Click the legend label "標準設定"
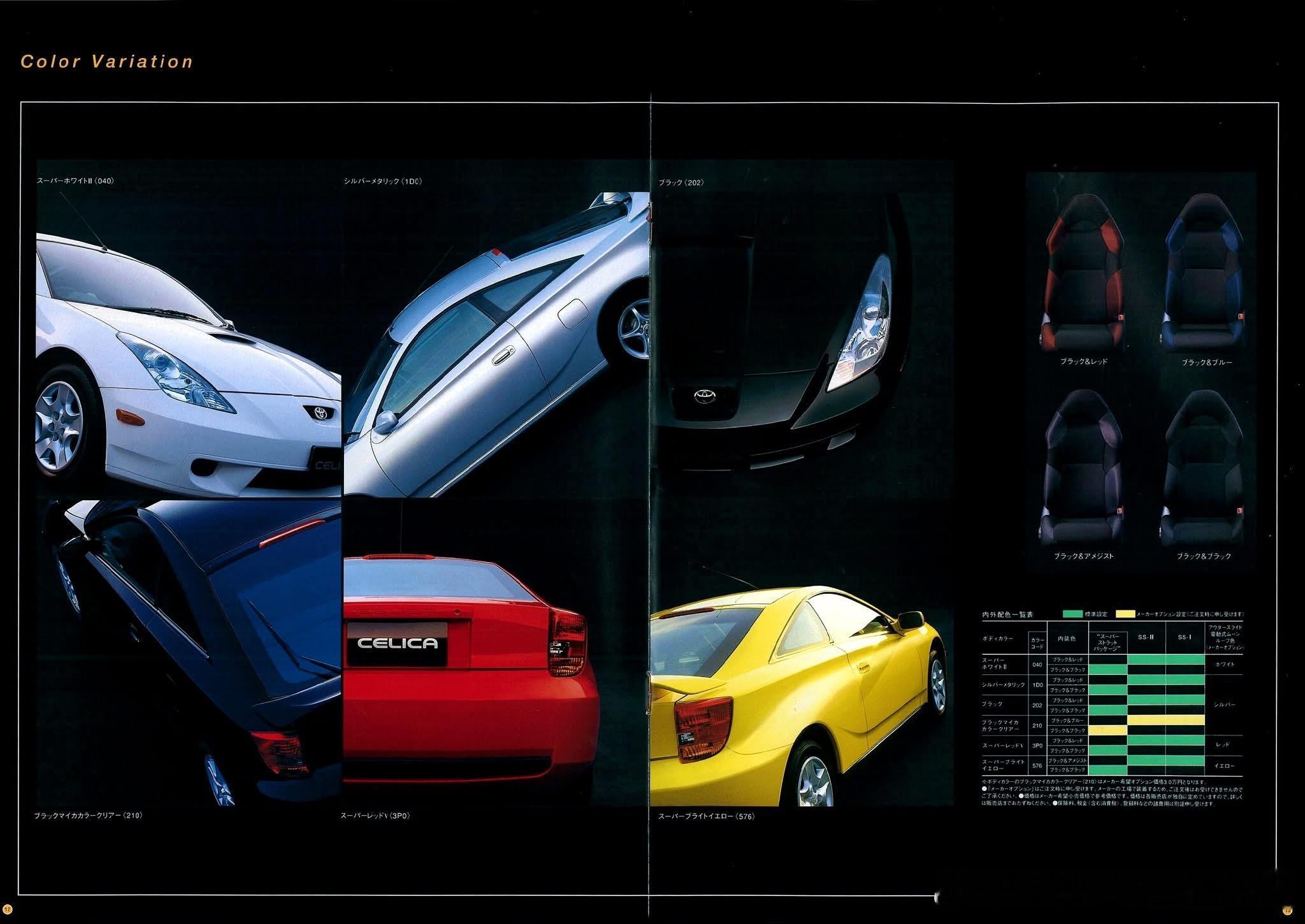Image resolution: width=1305 pixels, height=924 pixels. point(1097,614)
